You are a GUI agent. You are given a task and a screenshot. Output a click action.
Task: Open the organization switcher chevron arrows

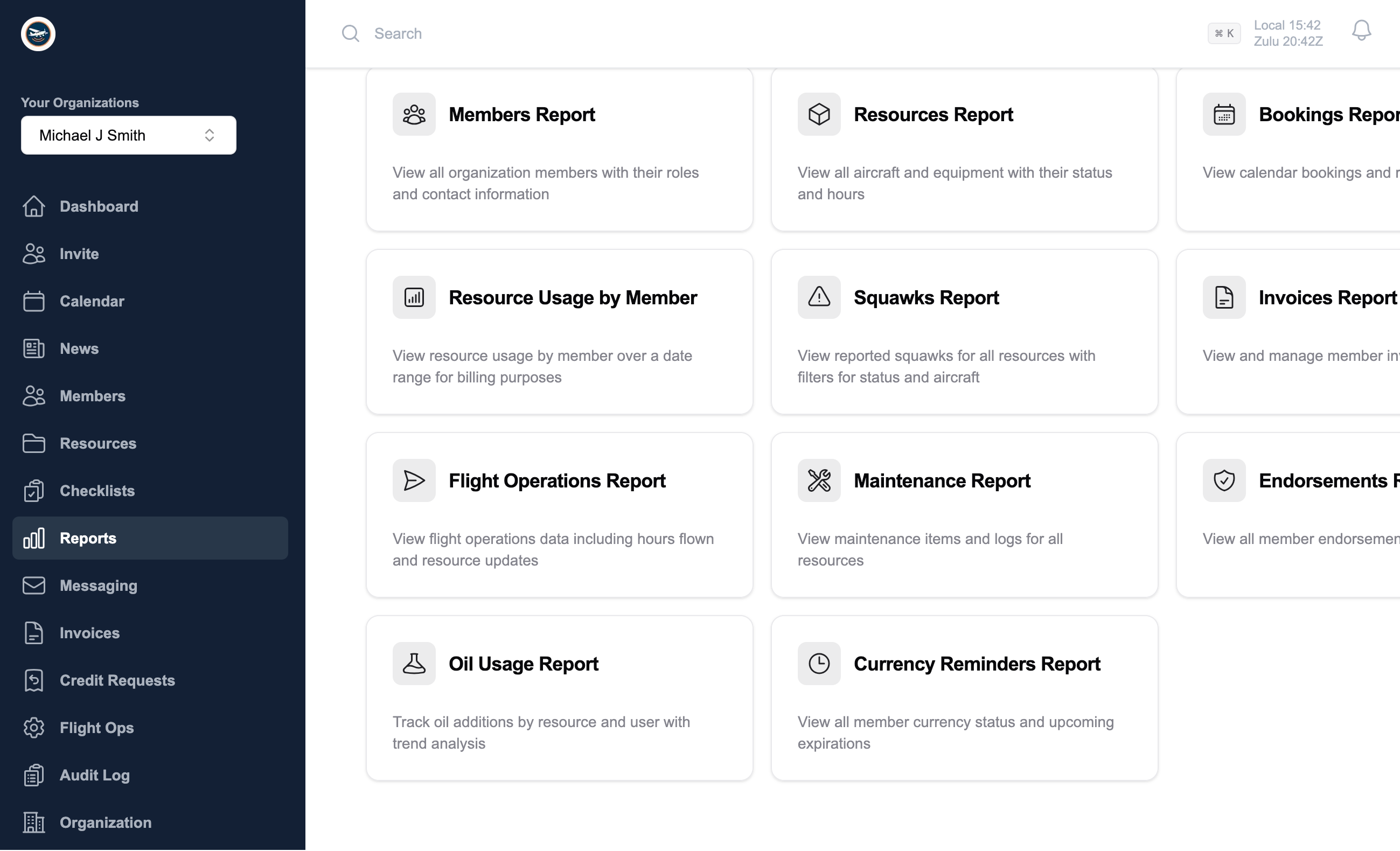[x=209, y=135]
